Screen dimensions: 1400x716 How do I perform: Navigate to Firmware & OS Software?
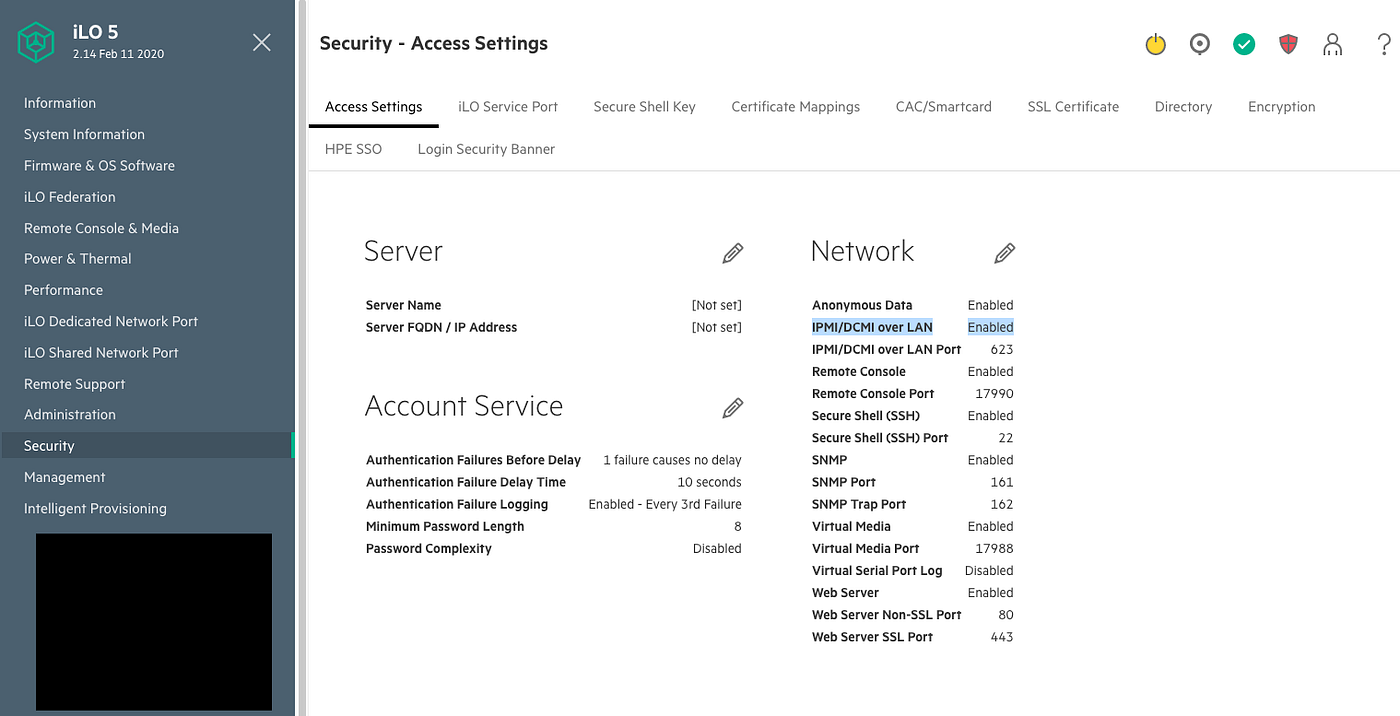[99, 166]
